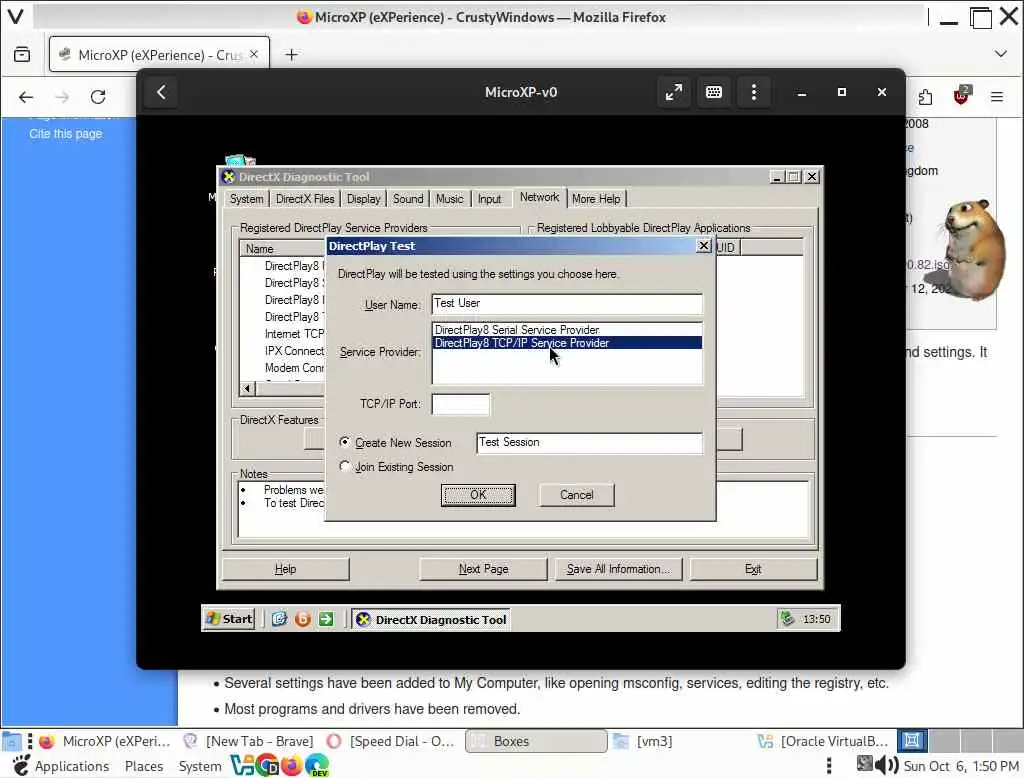Select Create New Session radio button
1024x778 pixels.
[x=344, y=442]
